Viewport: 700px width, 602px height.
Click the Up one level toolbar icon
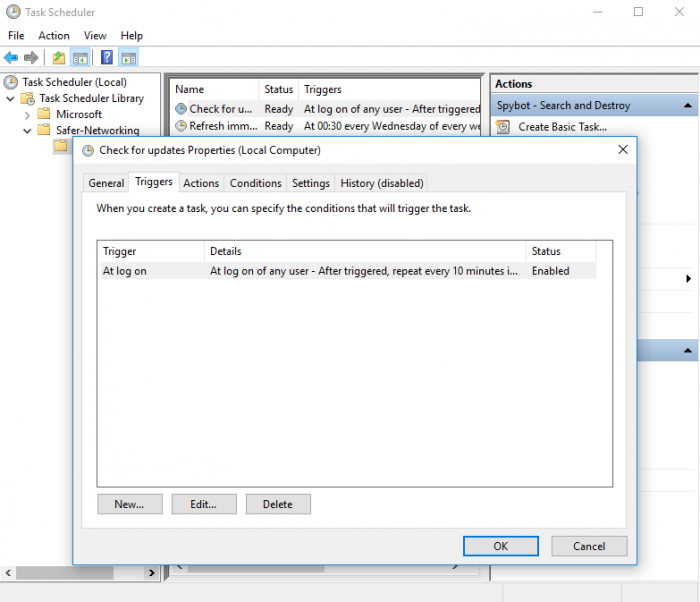(59, 58)
